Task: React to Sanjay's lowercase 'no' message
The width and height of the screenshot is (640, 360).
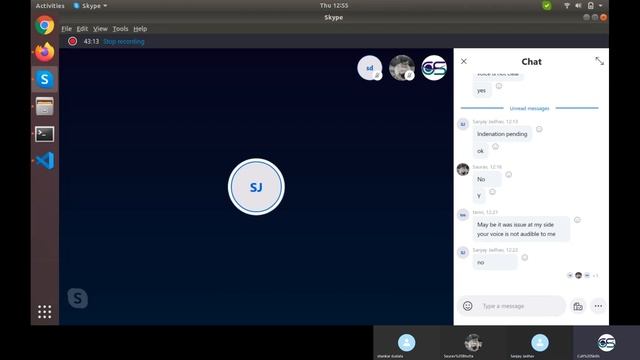Action: pyautogui.click(x=525, y=258)
